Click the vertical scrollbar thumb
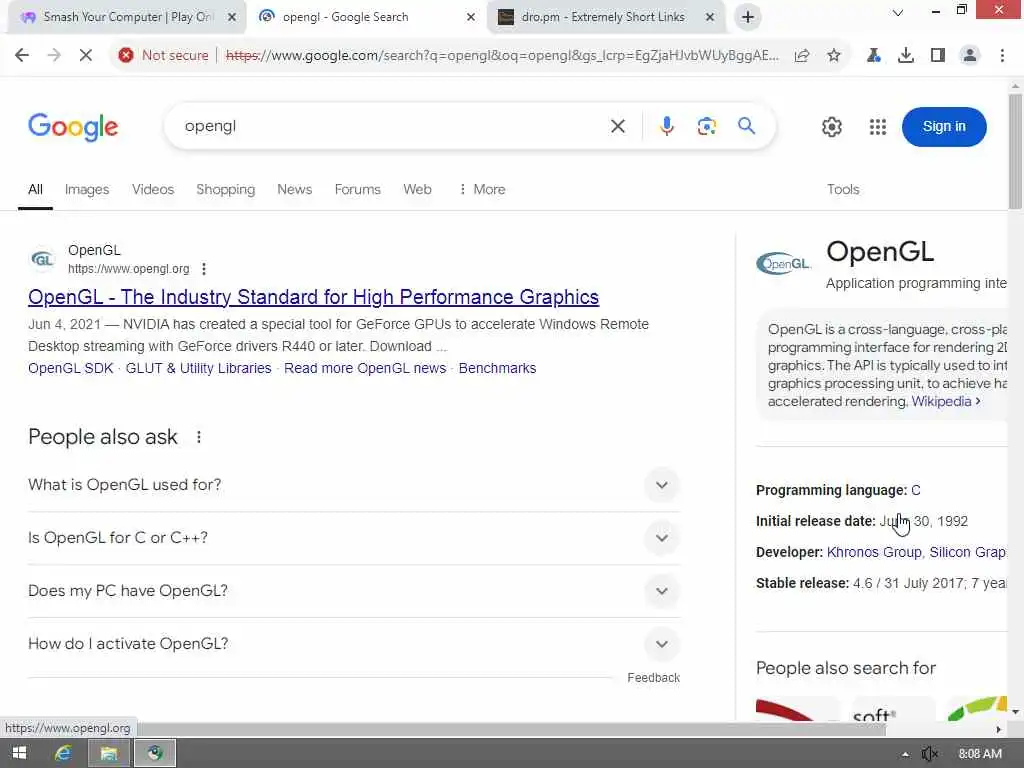The height and width of the screenshot is (768, 1024). [1015, 152]
